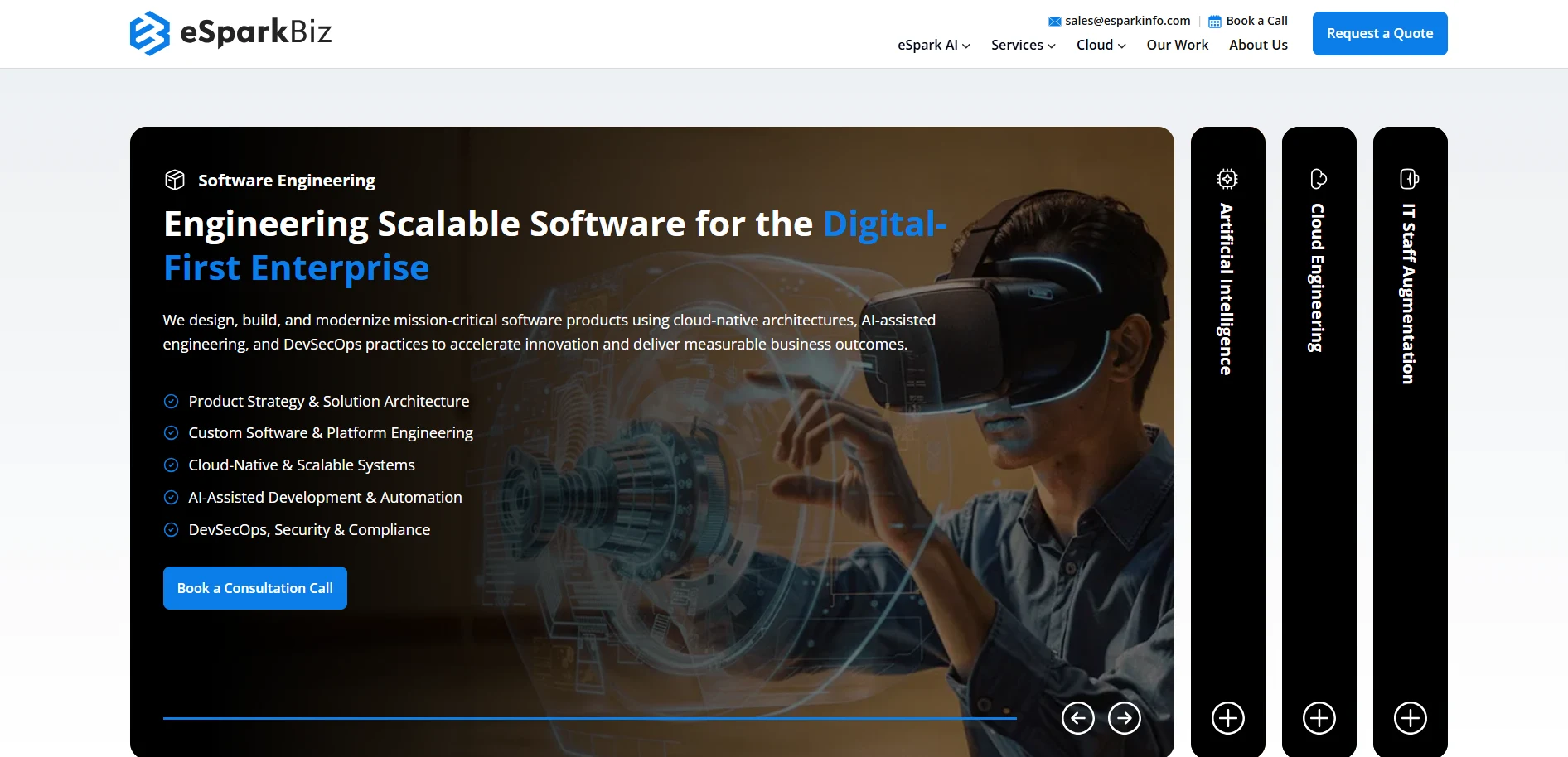Click the Software Engineering cube icon
This screenshot has width=1568, height=757.
click(175, 180)
